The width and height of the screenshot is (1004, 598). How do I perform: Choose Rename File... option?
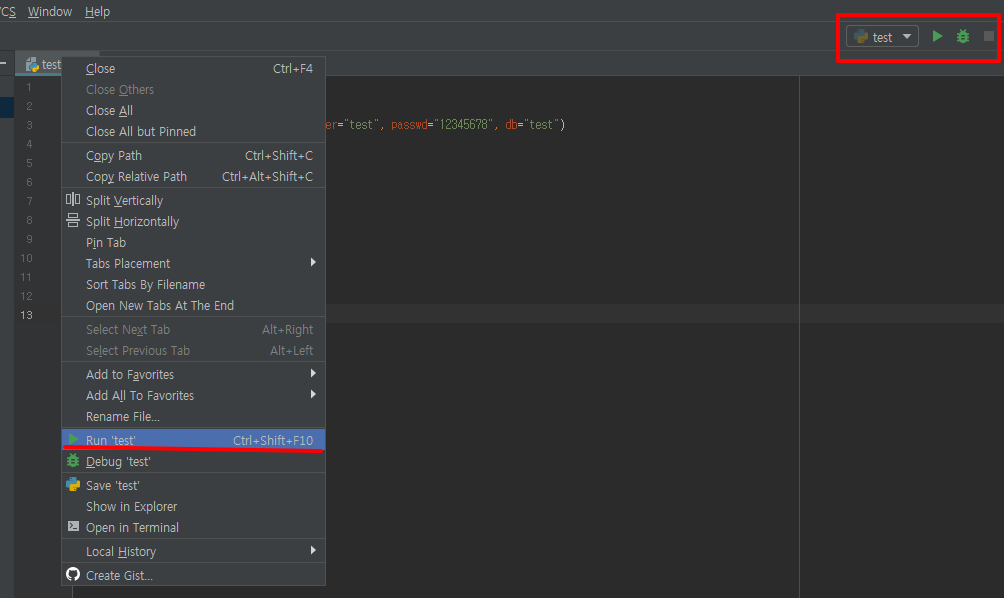(x=193, y=416)
